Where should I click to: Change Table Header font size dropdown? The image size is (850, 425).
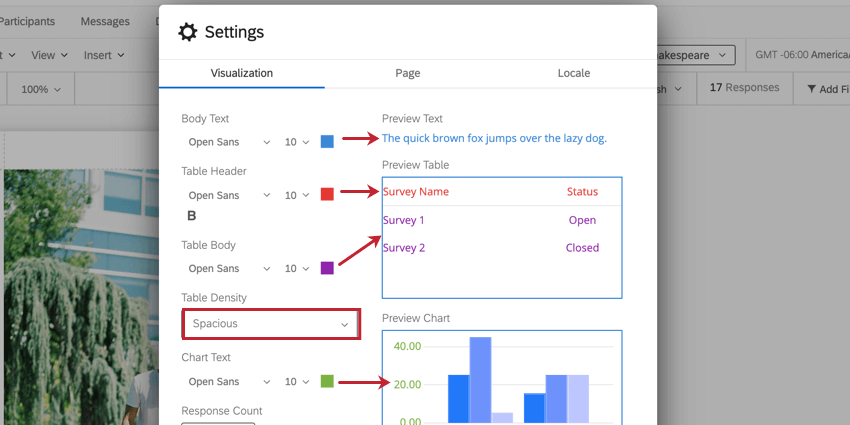pyautogui.click(x=297, y=195)
